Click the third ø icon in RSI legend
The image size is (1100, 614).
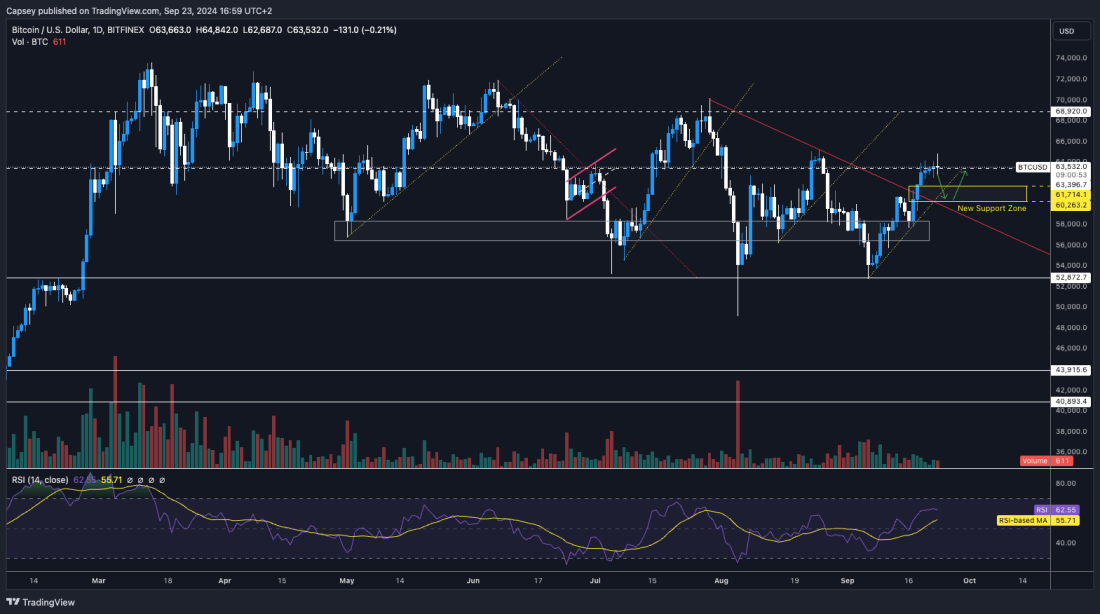151,480
